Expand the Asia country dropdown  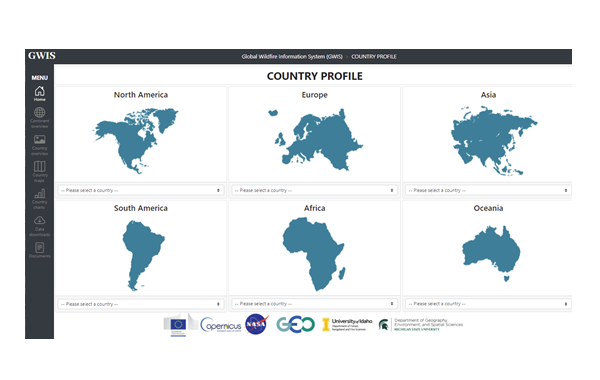(488, 190)
